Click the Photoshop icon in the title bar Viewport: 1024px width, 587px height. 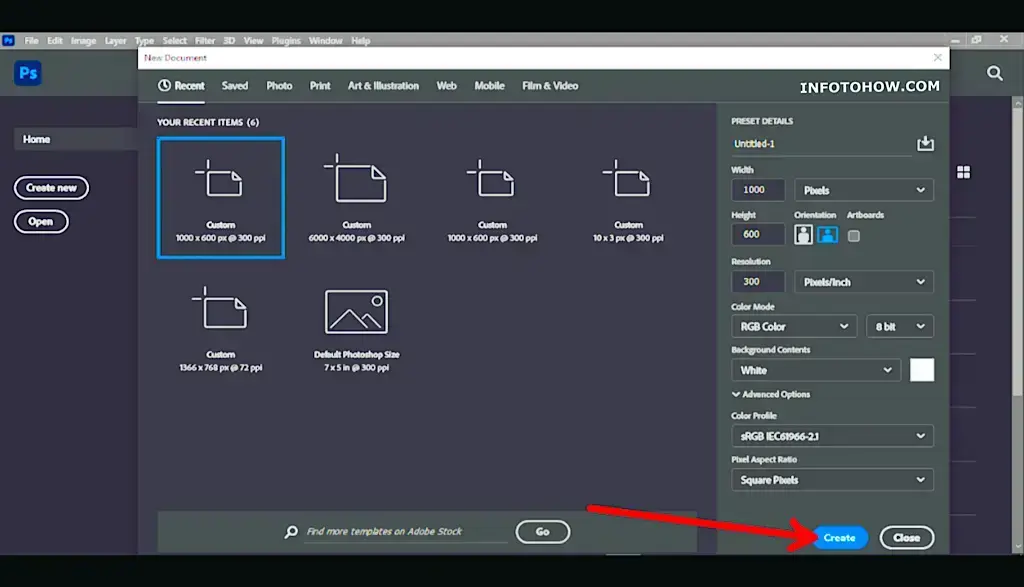coord(8,40)
